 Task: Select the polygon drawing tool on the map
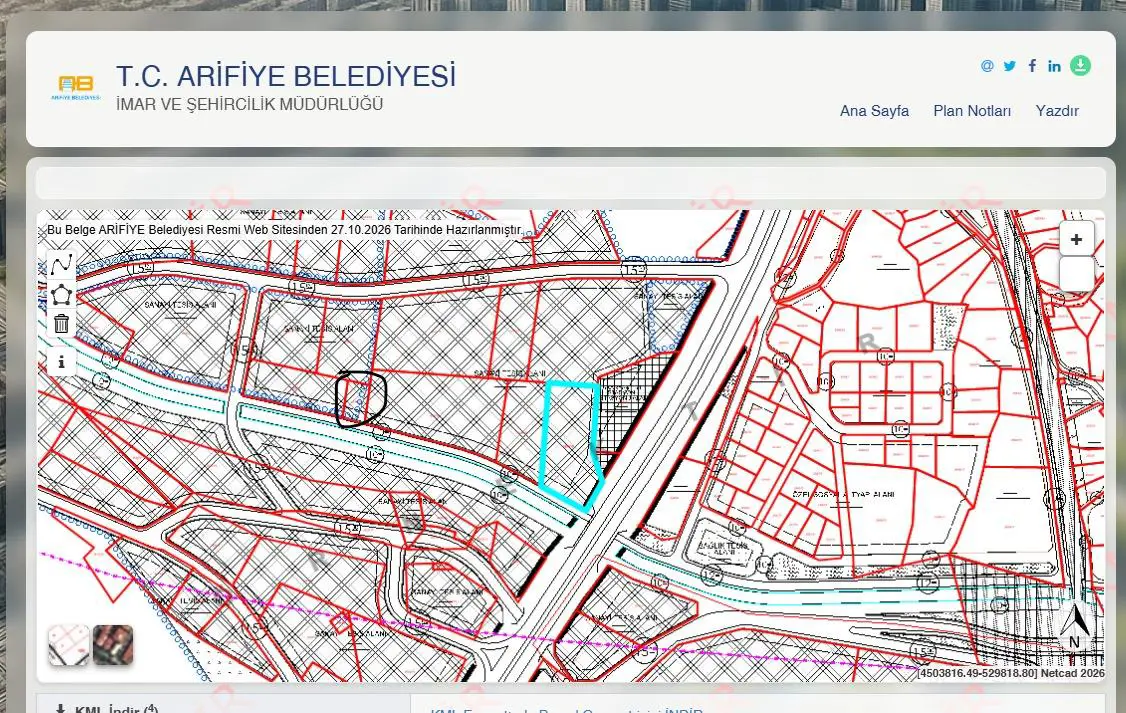(x=62, y=294)
